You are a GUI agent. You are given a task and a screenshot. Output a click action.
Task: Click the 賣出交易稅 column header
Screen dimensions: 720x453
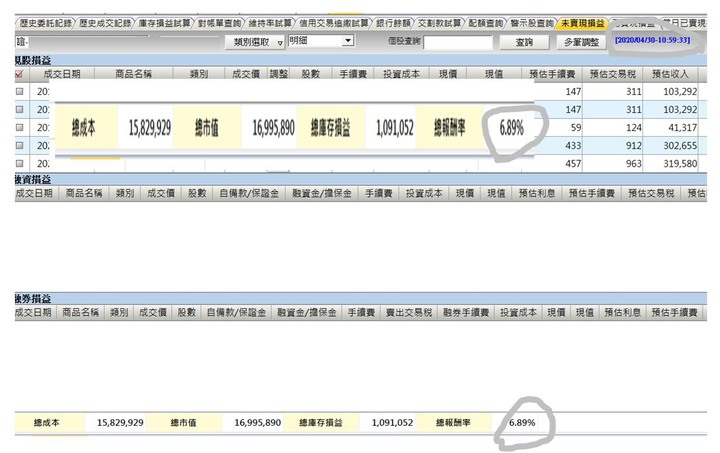coord(409,313)
